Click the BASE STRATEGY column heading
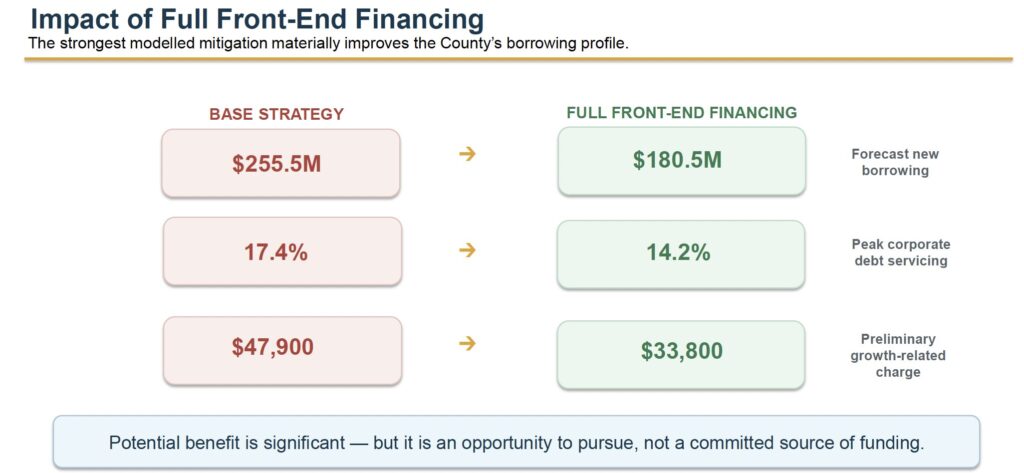This screenshot has width=1024, height=473. click(276, 114)
